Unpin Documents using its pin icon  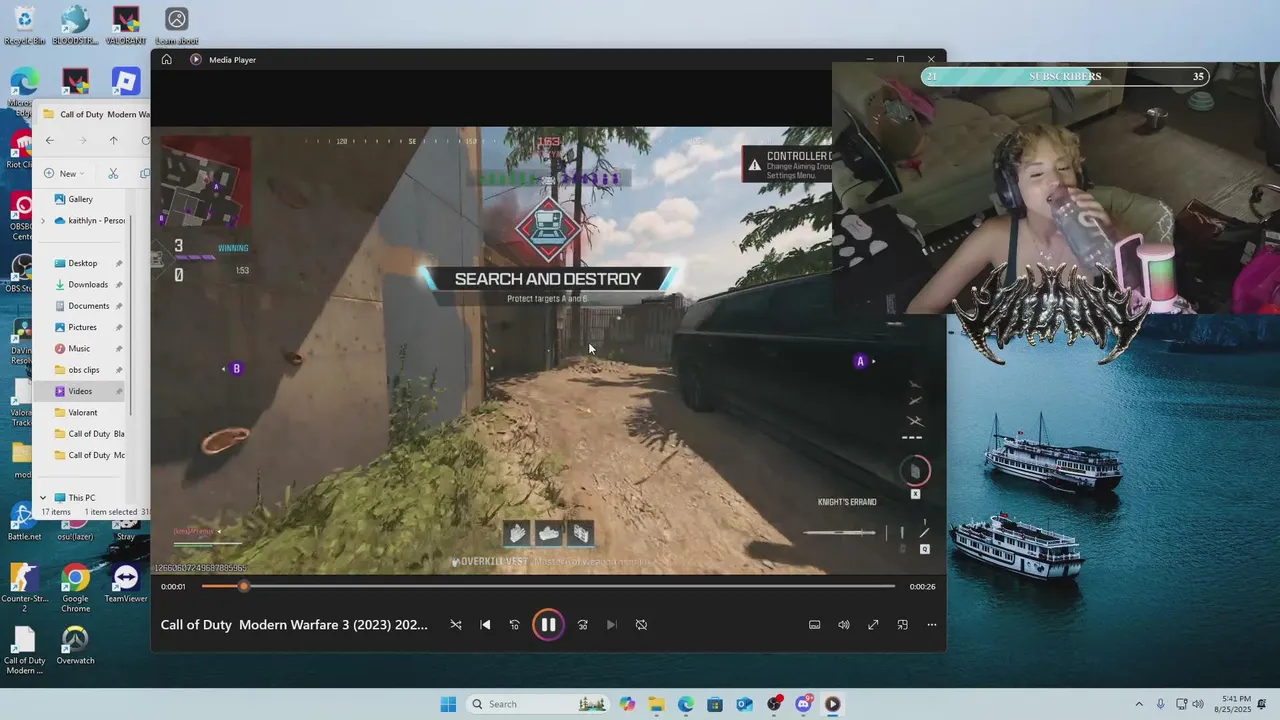coord(119,306)
